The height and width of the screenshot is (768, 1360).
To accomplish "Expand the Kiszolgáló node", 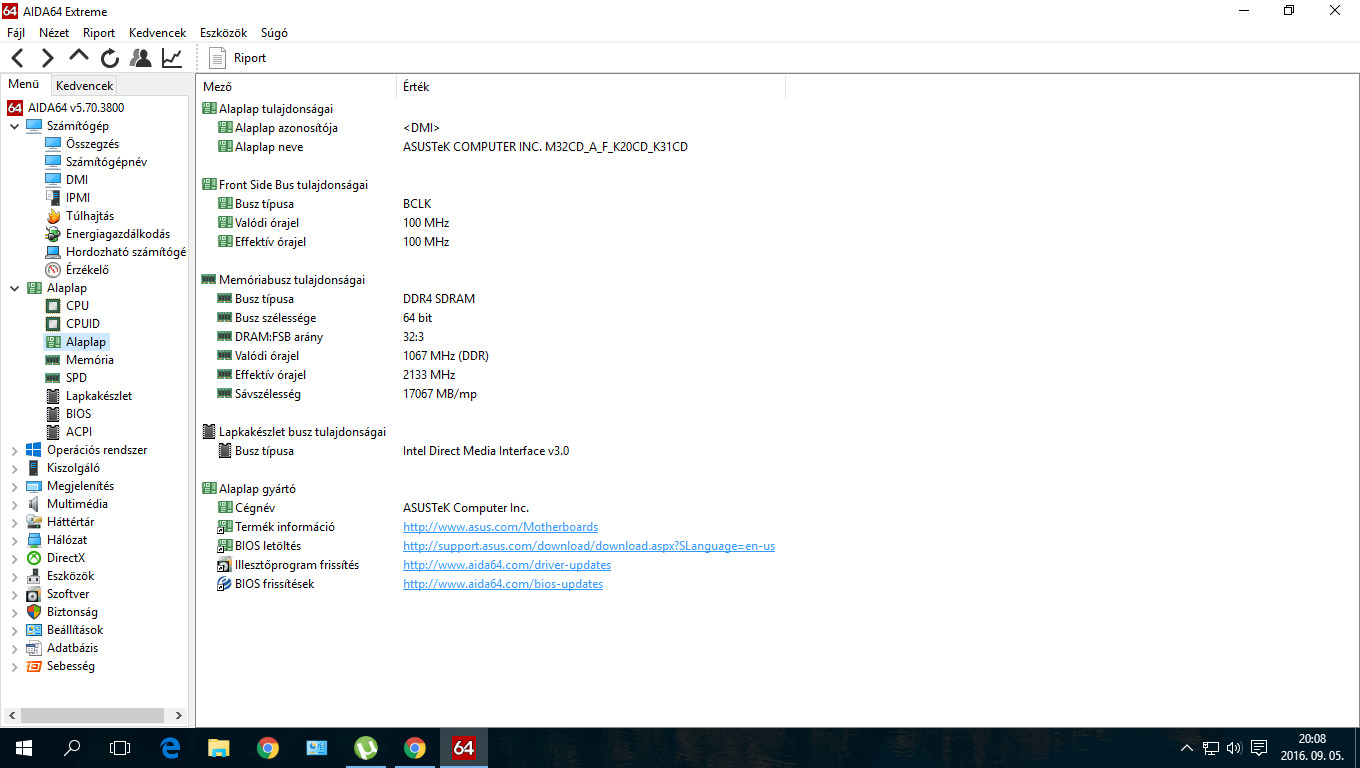I will click(x=14, y=468).
